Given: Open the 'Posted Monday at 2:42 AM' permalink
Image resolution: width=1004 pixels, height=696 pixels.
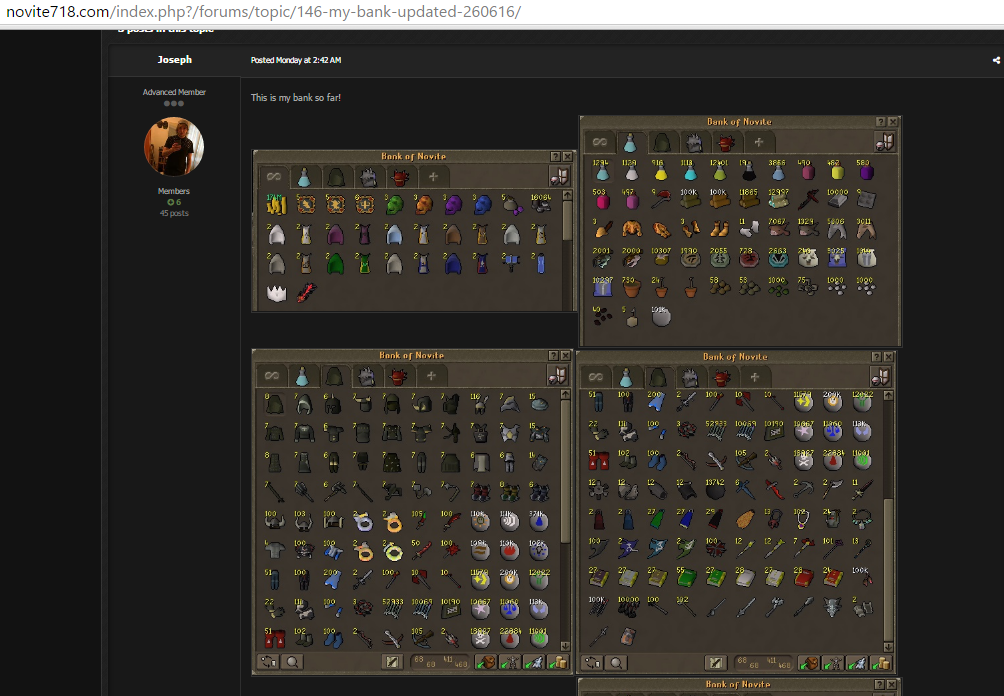Looking at the screenshot, I should click(x=296, y=60).
